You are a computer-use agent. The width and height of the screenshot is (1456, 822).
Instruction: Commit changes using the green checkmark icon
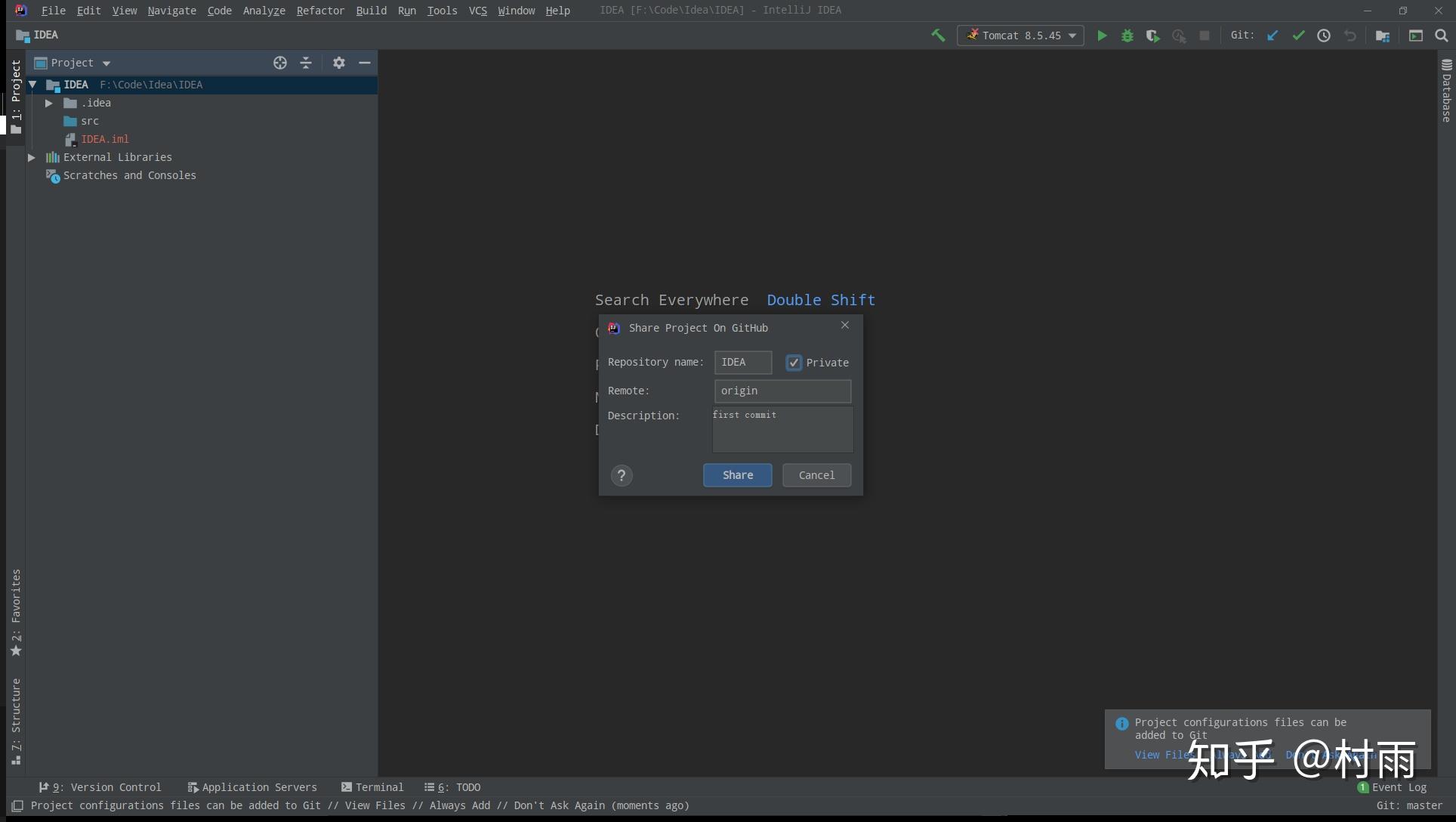click(x=1298, y=36)
